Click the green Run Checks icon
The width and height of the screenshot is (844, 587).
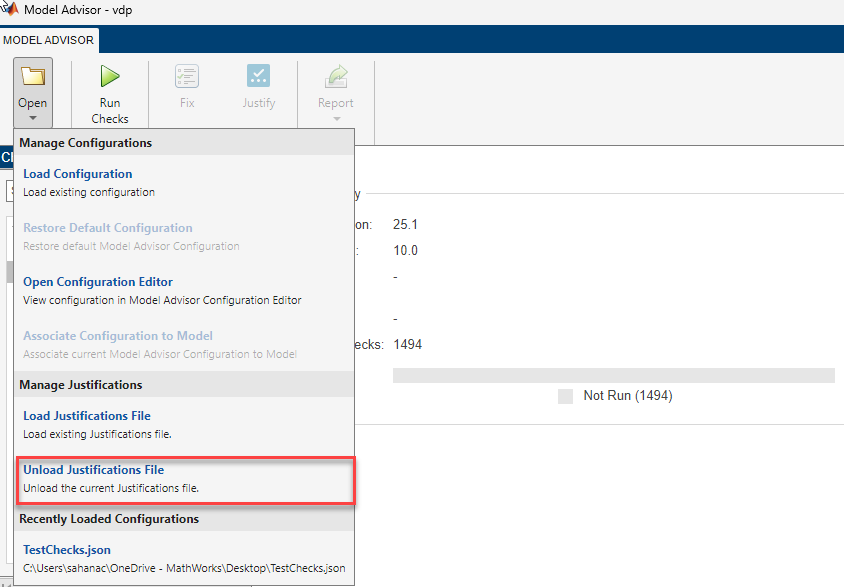click(x=110, y=76)
